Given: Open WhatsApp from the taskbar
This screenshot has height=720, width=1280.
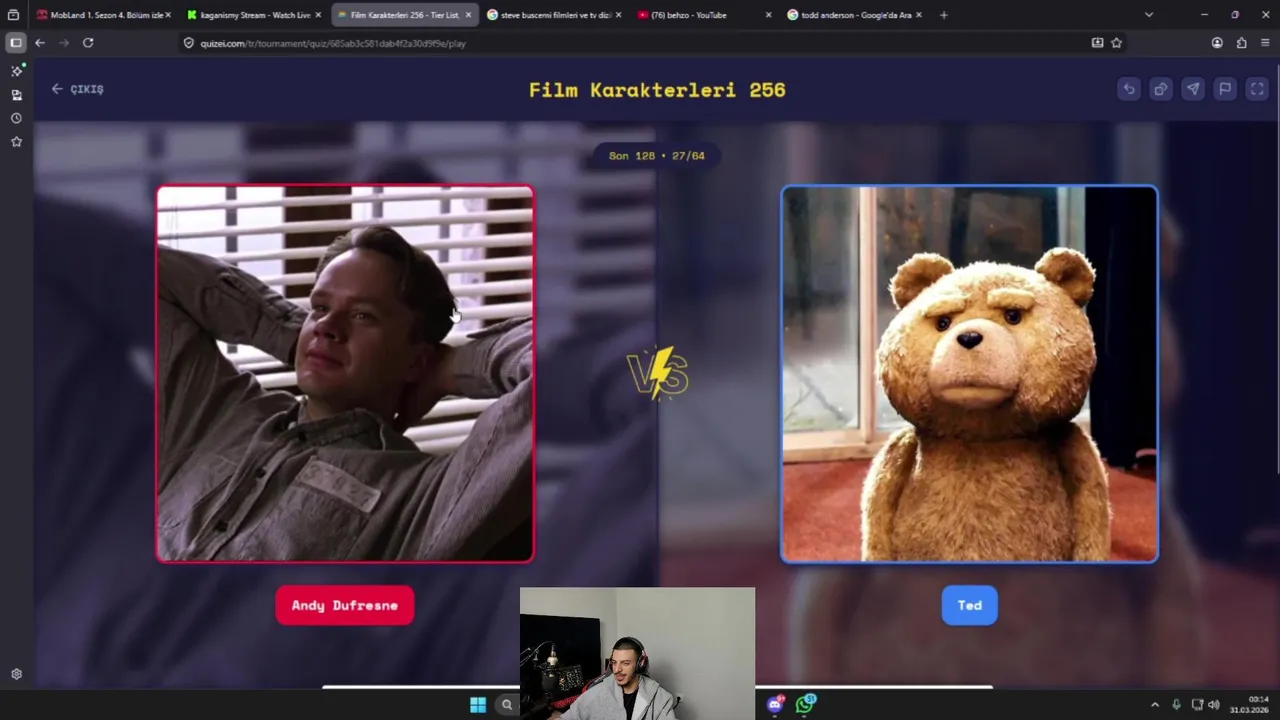Looking at the screenshot, I should (x=805, y=704).
